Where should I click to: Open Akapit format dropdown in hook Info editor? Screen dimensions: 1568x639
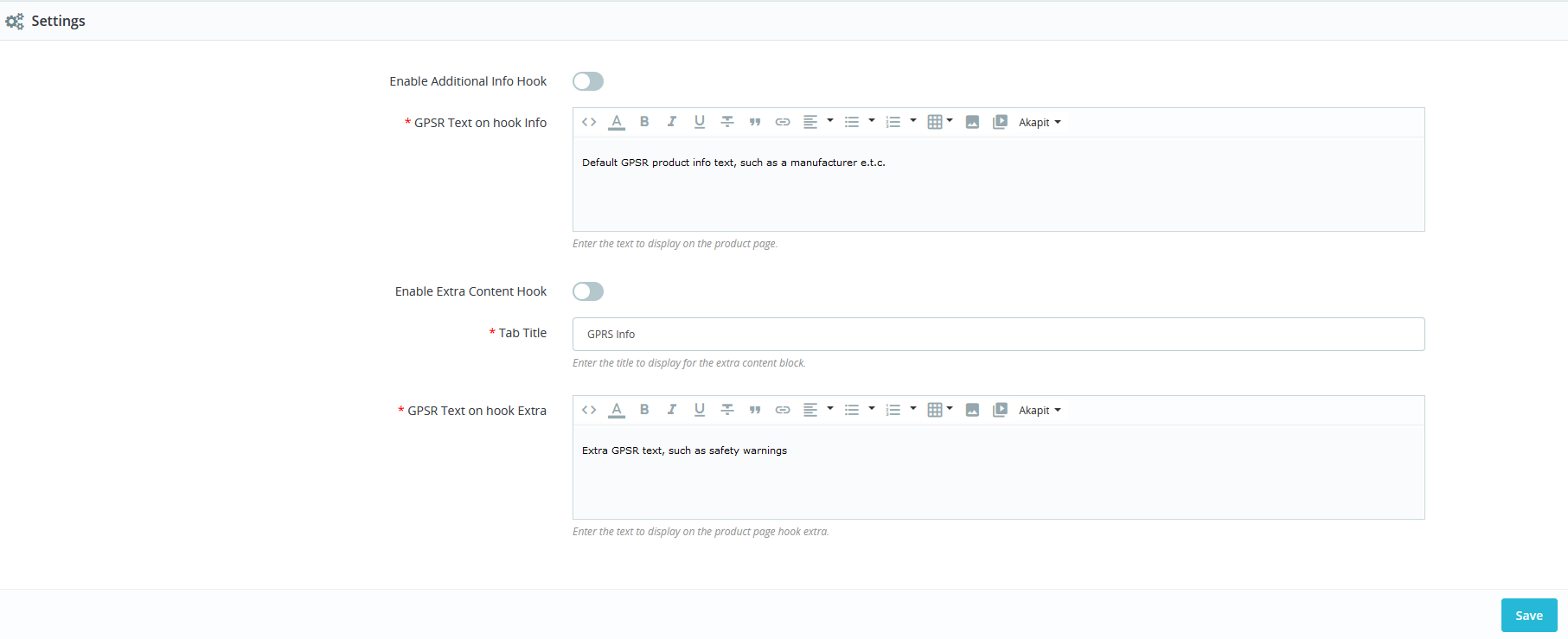tap(1040, 122)
